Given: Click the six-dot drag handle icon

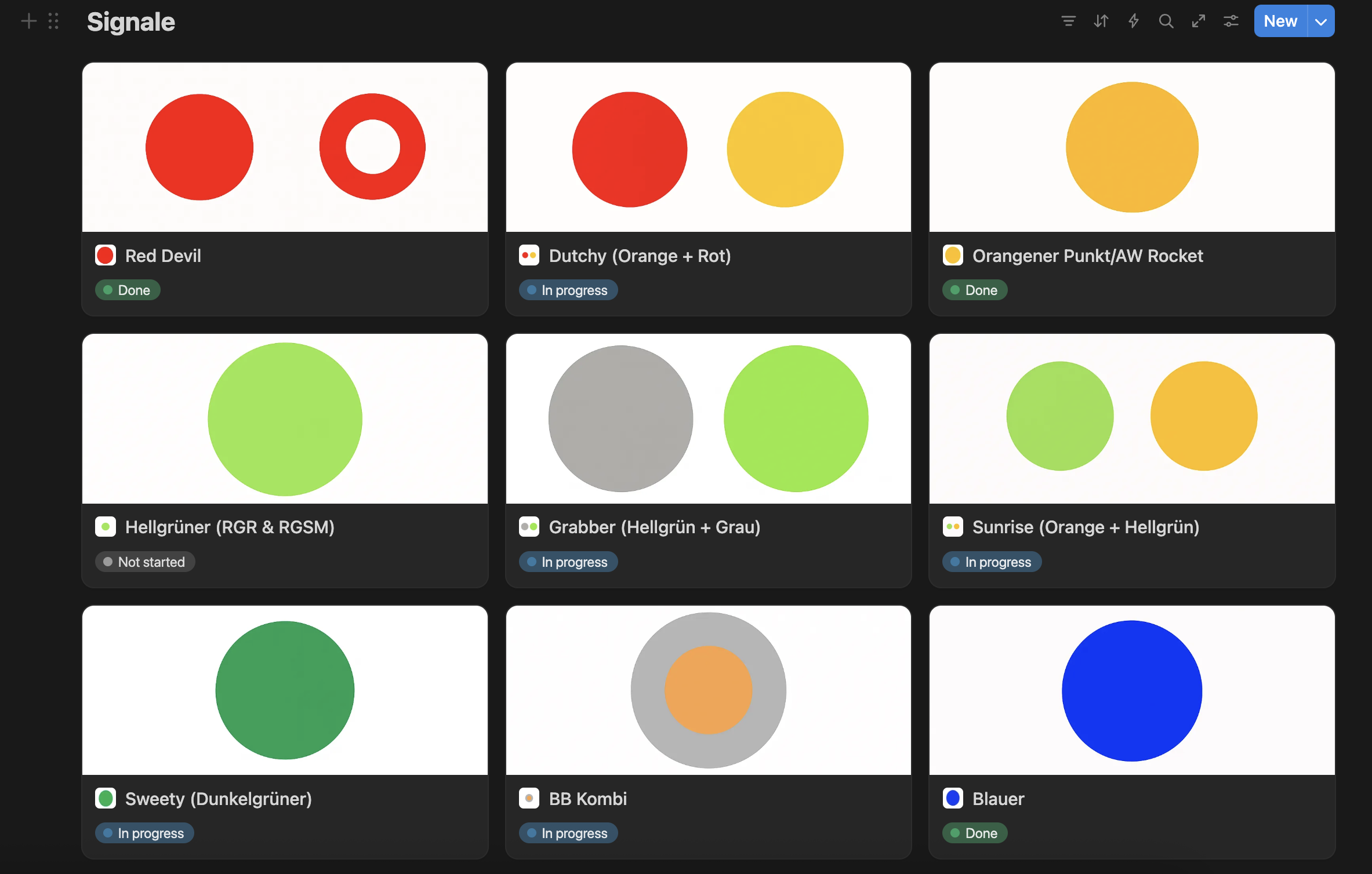Looking at the screenshot, I should [x=53, y=21].
